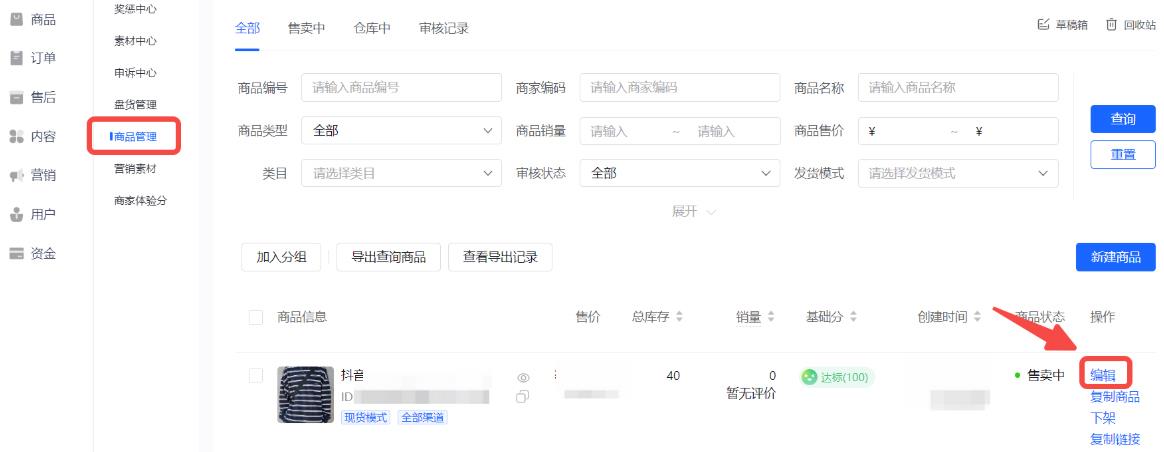Open 草稿箱 draft box icon
This screenshot has height=452, width=1164.
tap(1043, 24)
